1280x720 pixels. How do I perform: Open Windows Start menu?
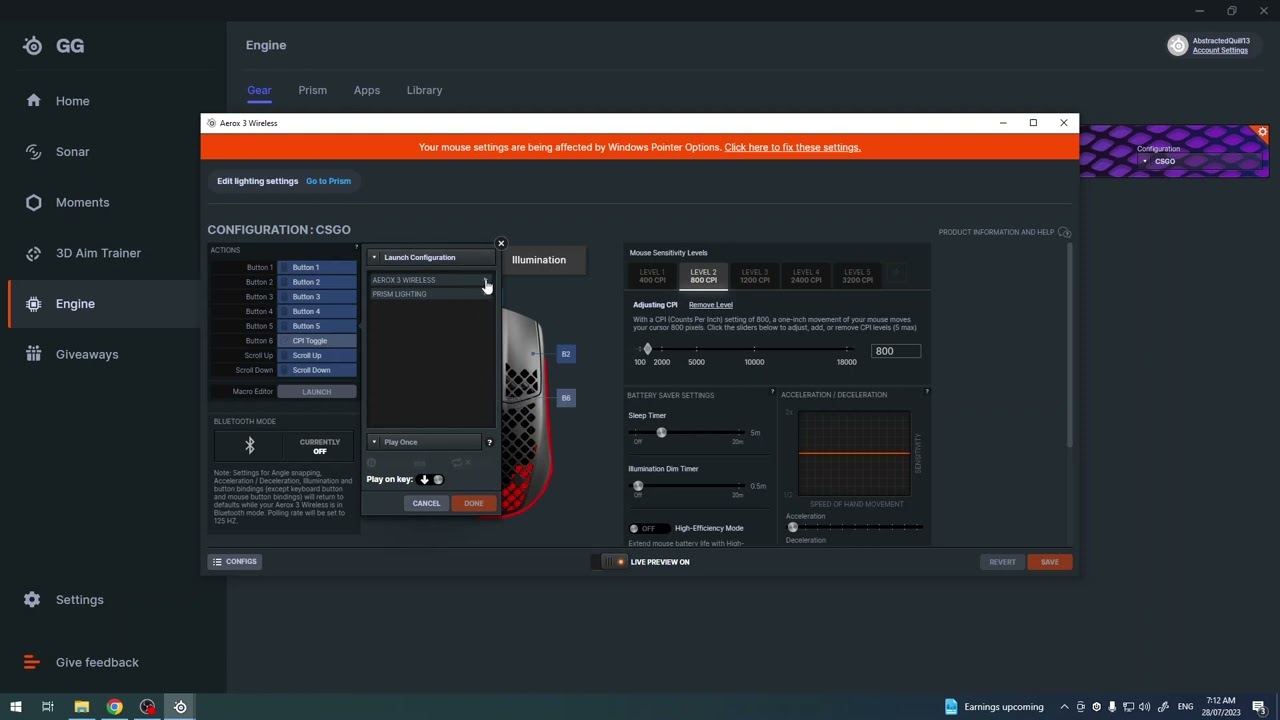pos(16,707)
